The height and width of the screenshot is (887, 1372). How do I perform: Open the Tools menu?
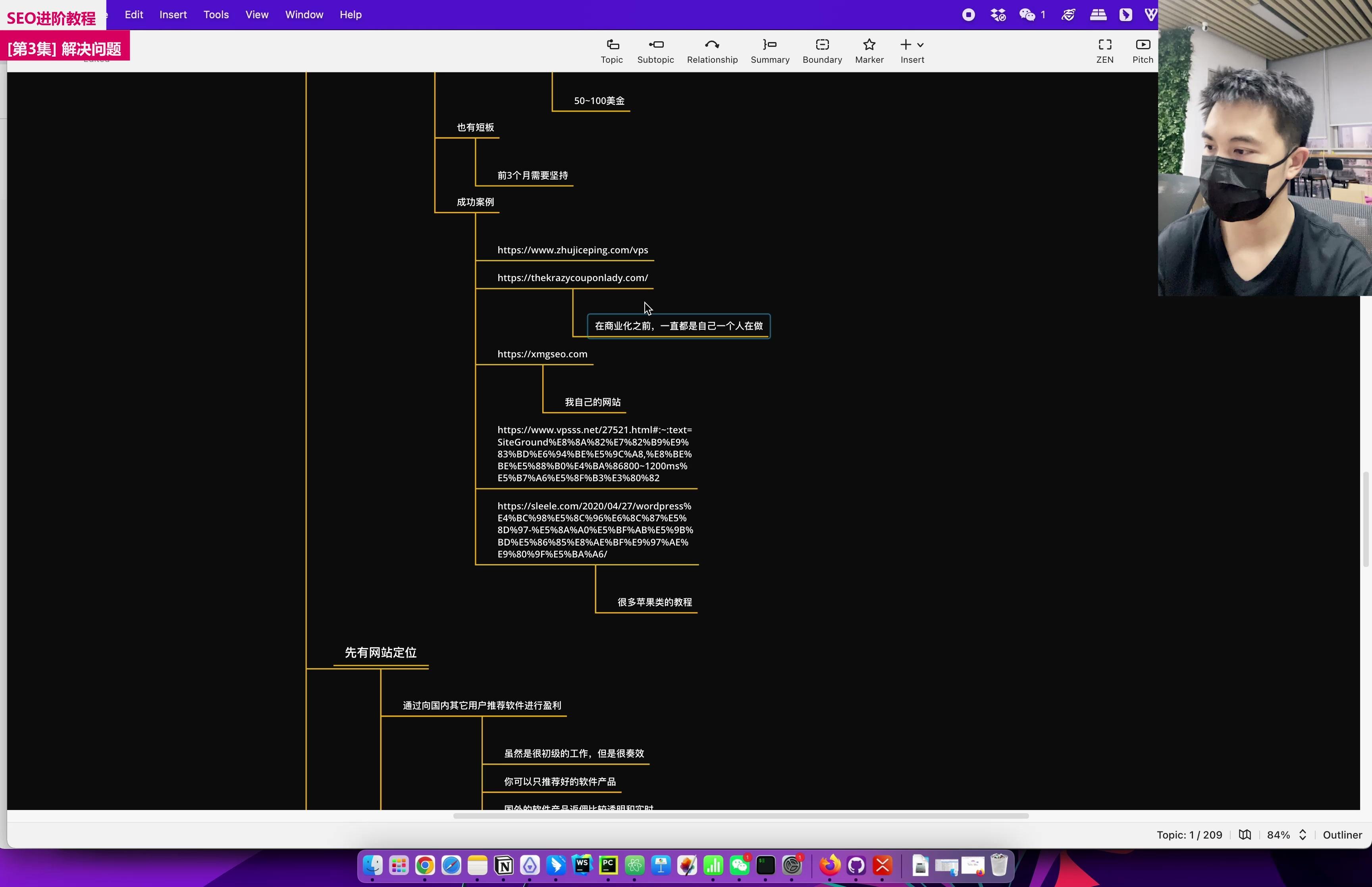point(216,15)
